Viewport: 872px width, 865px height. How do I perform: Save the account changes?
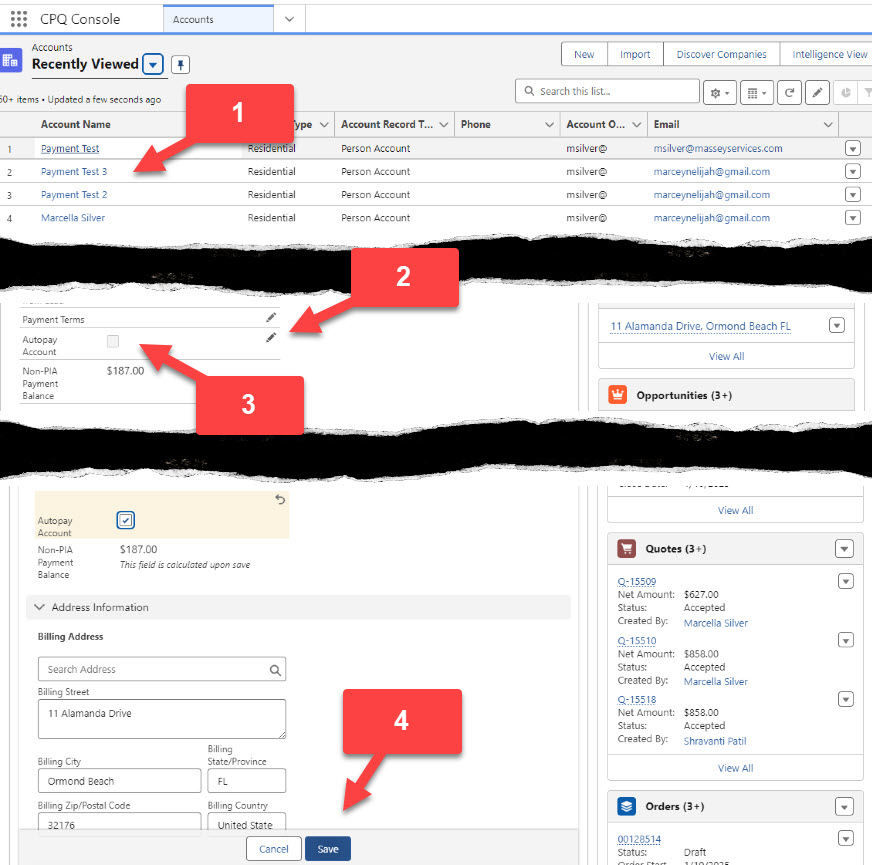click(x=328, y=849)
